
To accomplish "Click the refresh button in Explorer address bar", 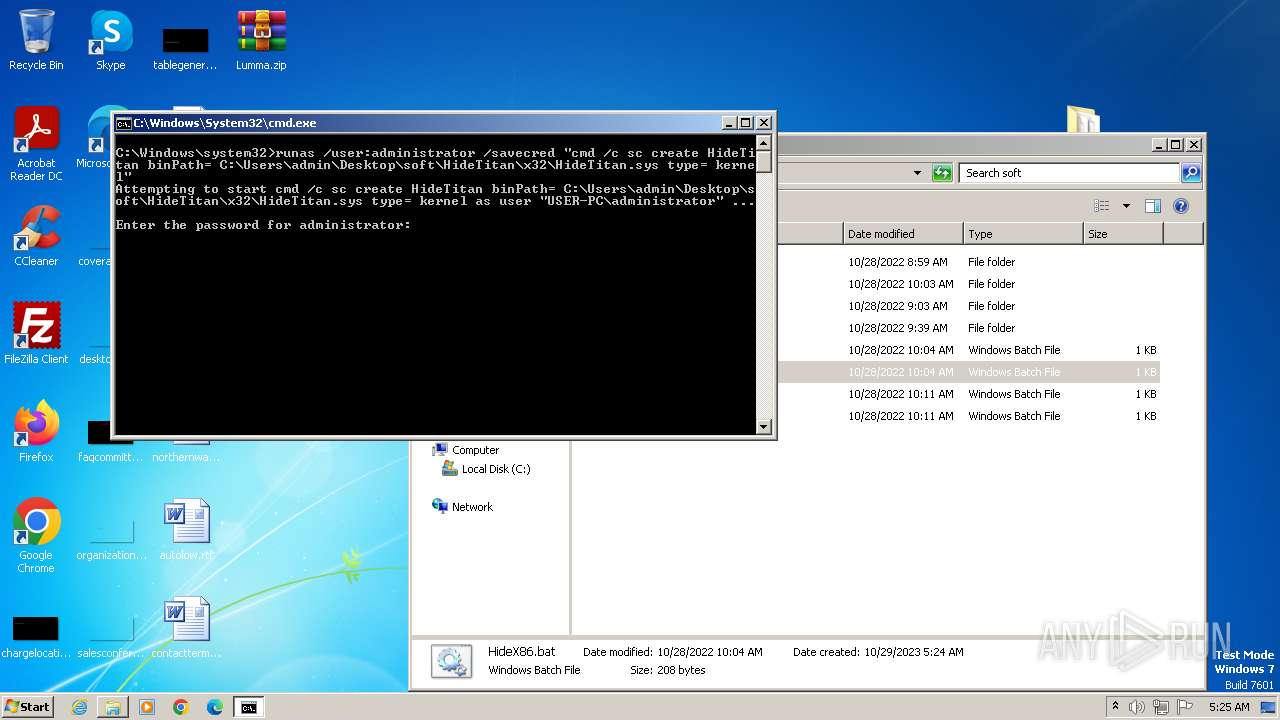I will coord(942,173).
